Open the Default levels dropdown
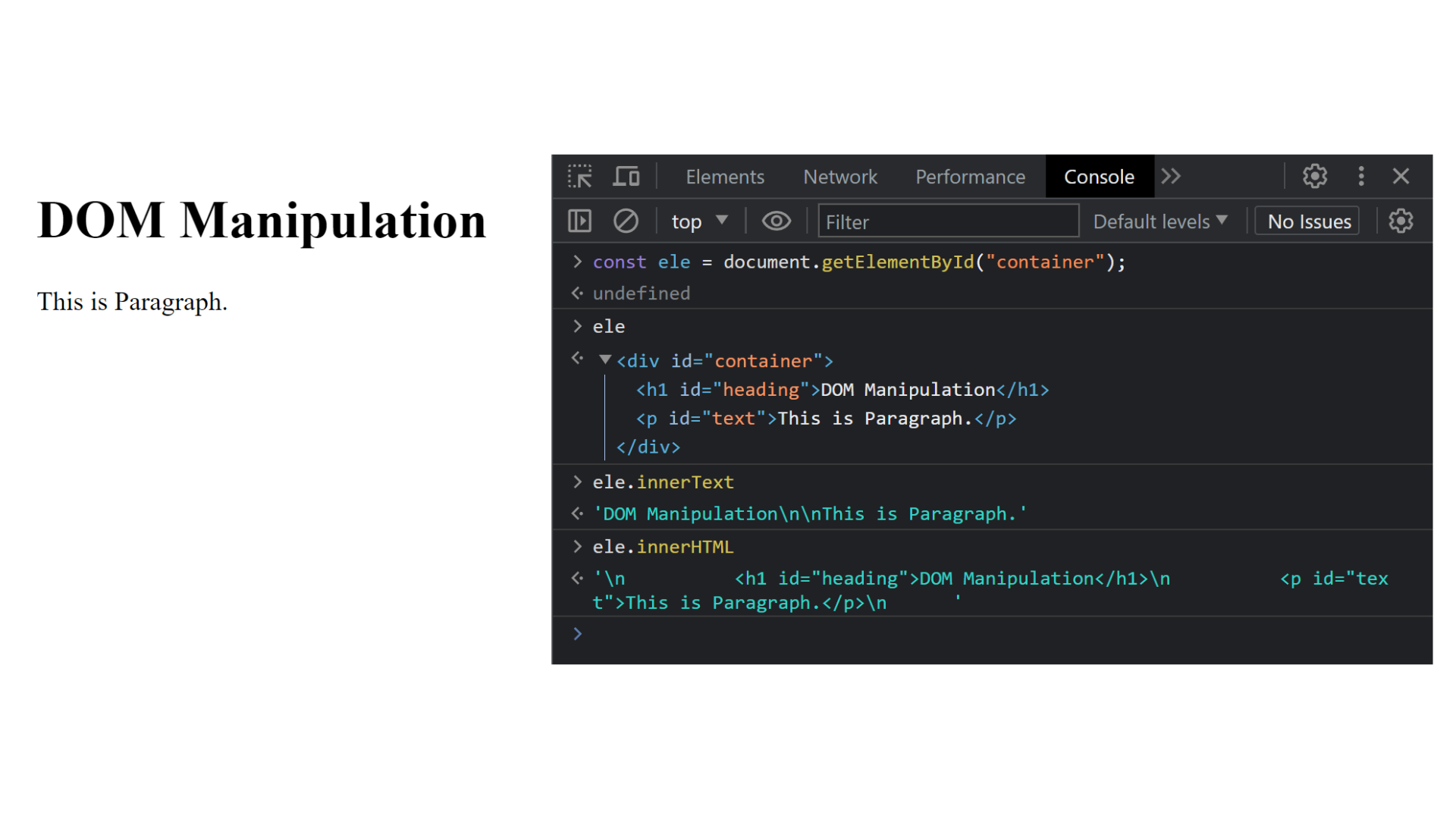Viewport: 1456px width, 819px height. pyautogui.click(x=1160, y=221)
